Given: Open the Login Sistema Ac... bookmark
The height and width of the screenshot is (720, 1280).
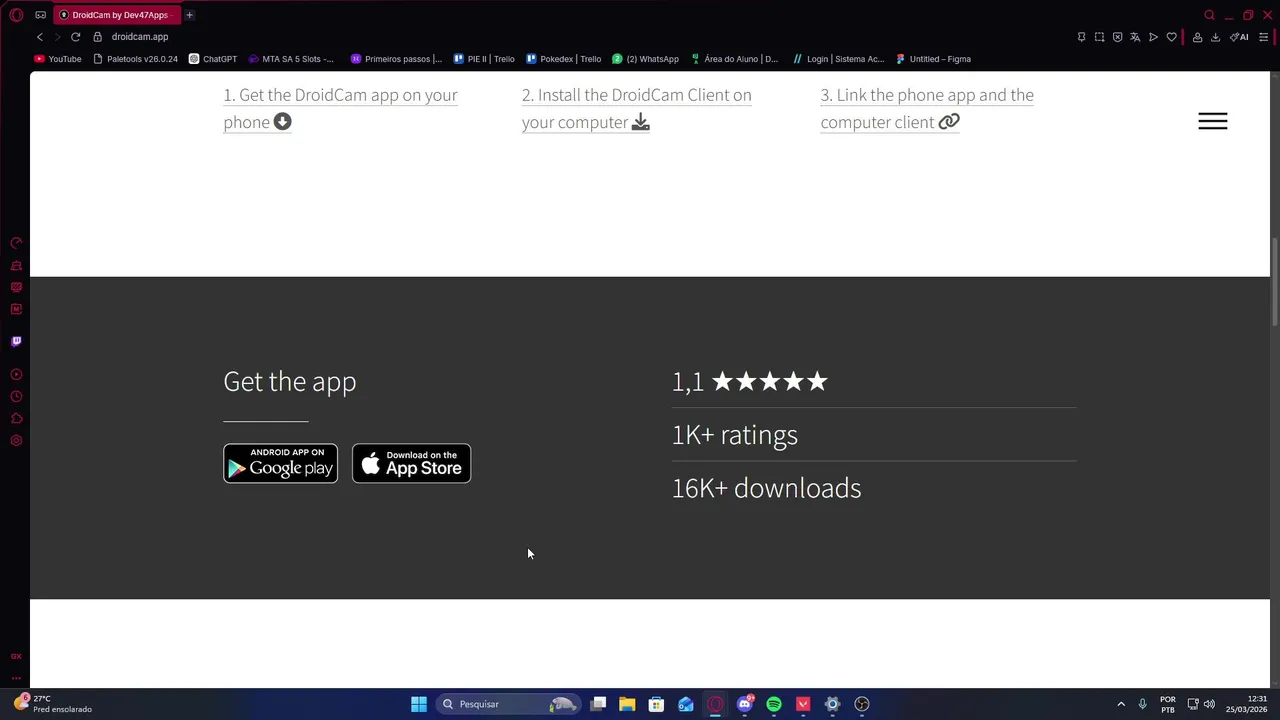Looking at the screenshot, I should 838,59.
